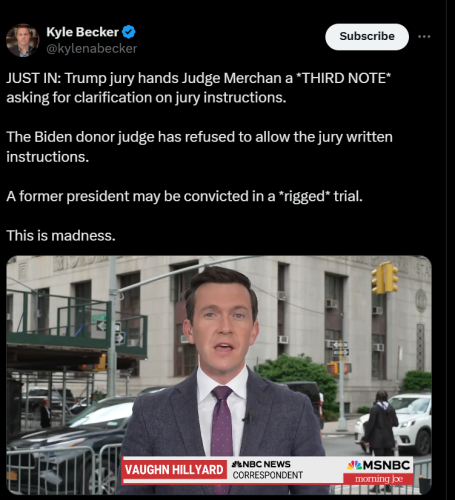Click the 'Biden donor judge' paragraph
Viewport: 455px width, 500px height.
tap(199, 147)
